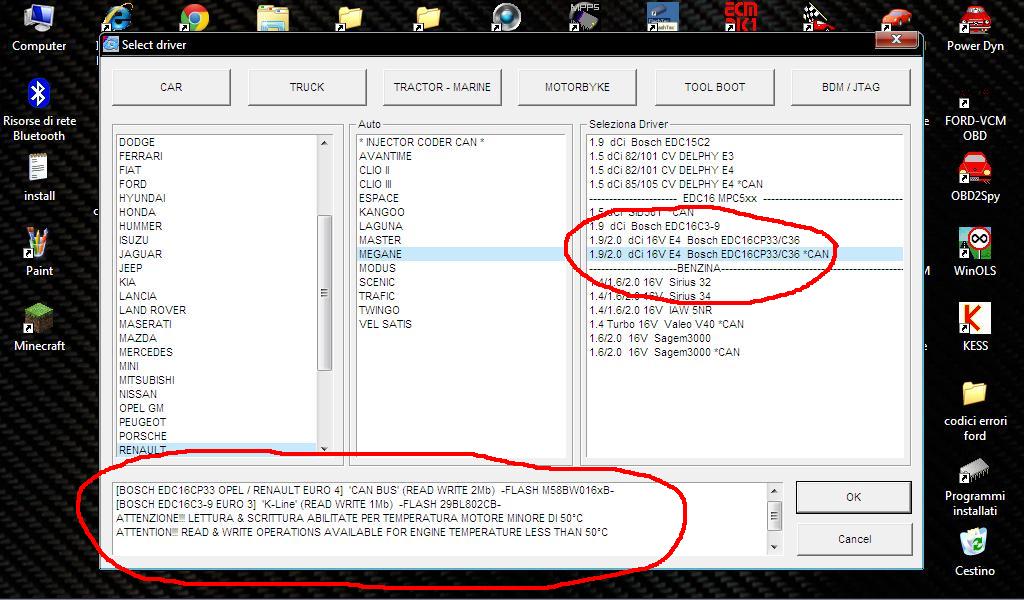Image resolution: width=1024 pixels, height=600 pixels.
Task: Launch the Power Dyn desktop shortcut
Action: pyautogui.click(x=974, y=27)
